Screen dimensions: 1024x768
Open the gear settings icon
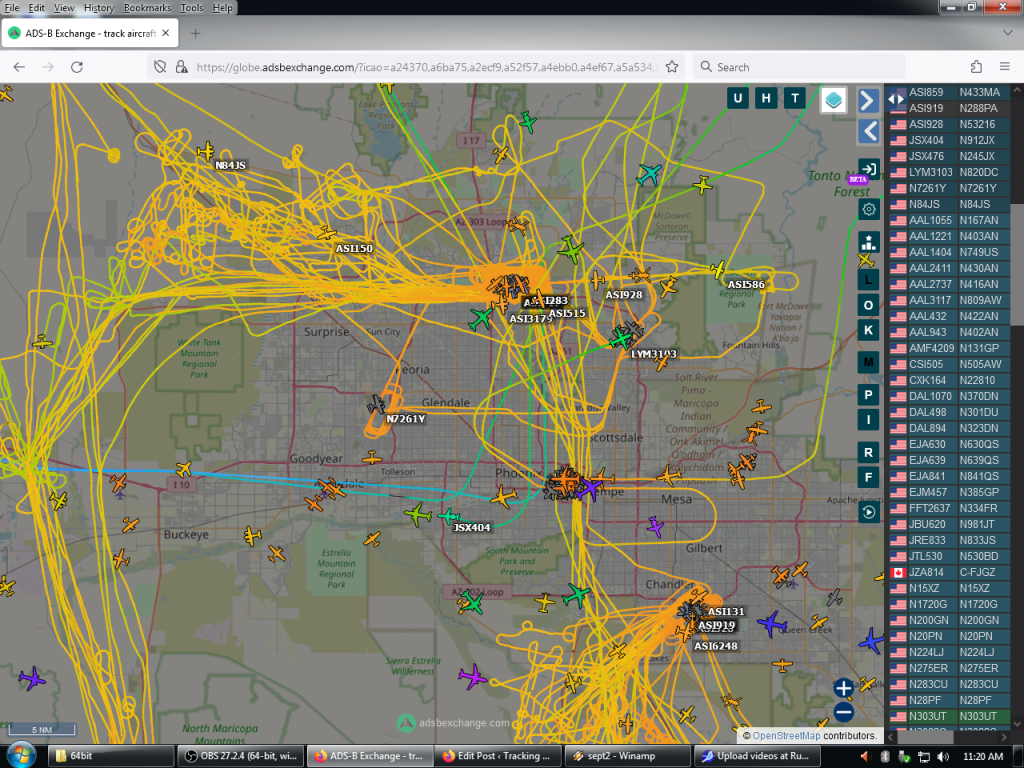click(869, 210)
